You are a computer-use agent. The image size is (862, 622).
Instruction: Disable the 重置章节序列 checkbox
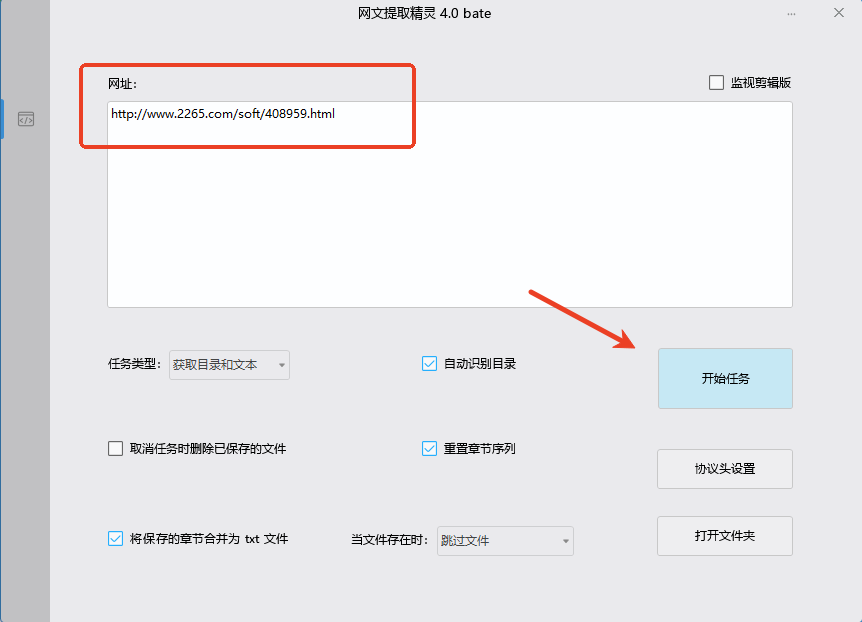(430, 448)
